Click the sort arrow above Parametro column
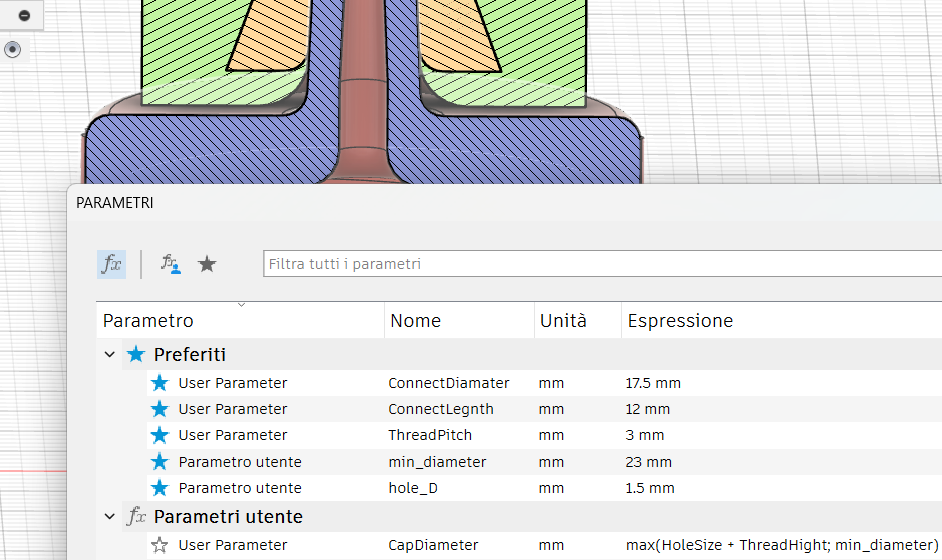The height and width of the screenshot is (560, 942). [x=241, y=304]
